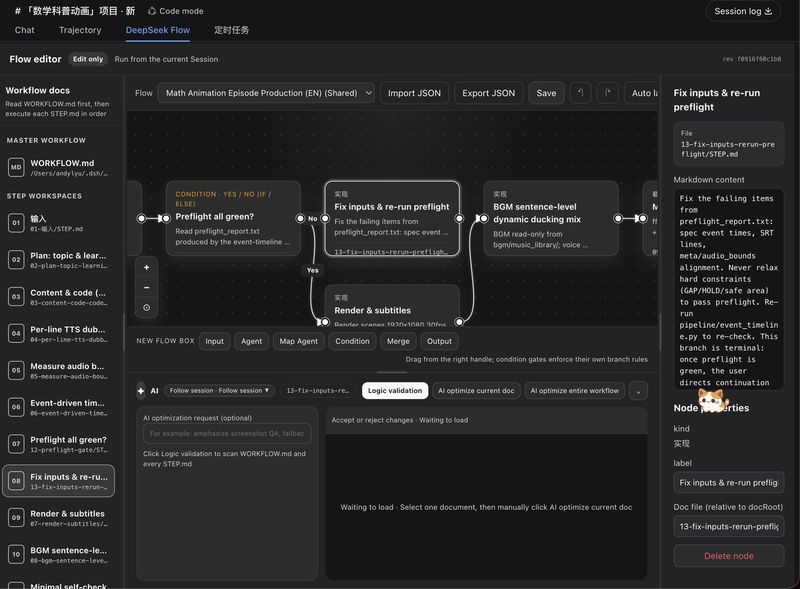Switch to the Chat tab
Image resolution: width=800 pixels, height=589 pixels.
(x=24, y=30)
